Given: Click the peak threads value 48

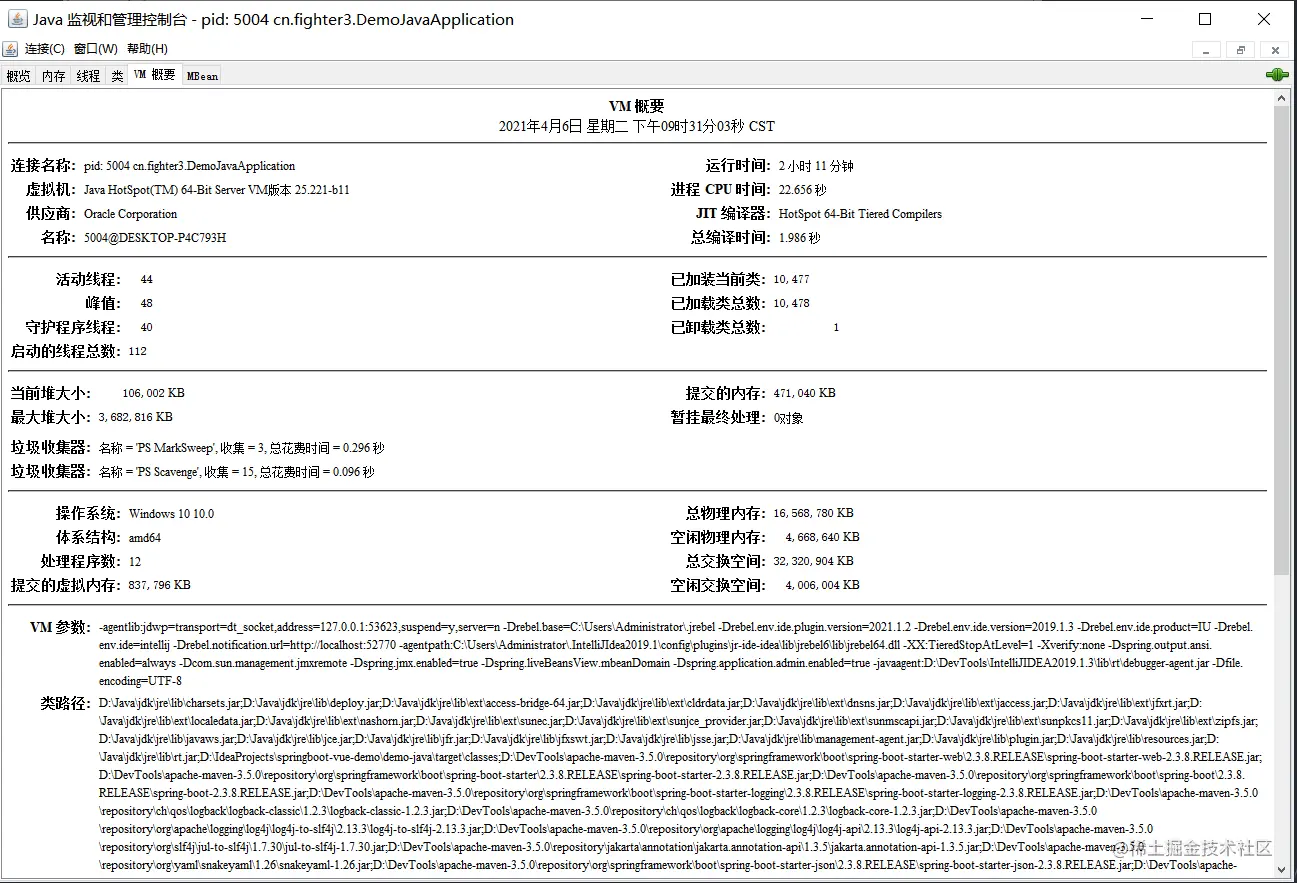Looking at the screenshot, I should pyautogui.click(x=147, y=304).
